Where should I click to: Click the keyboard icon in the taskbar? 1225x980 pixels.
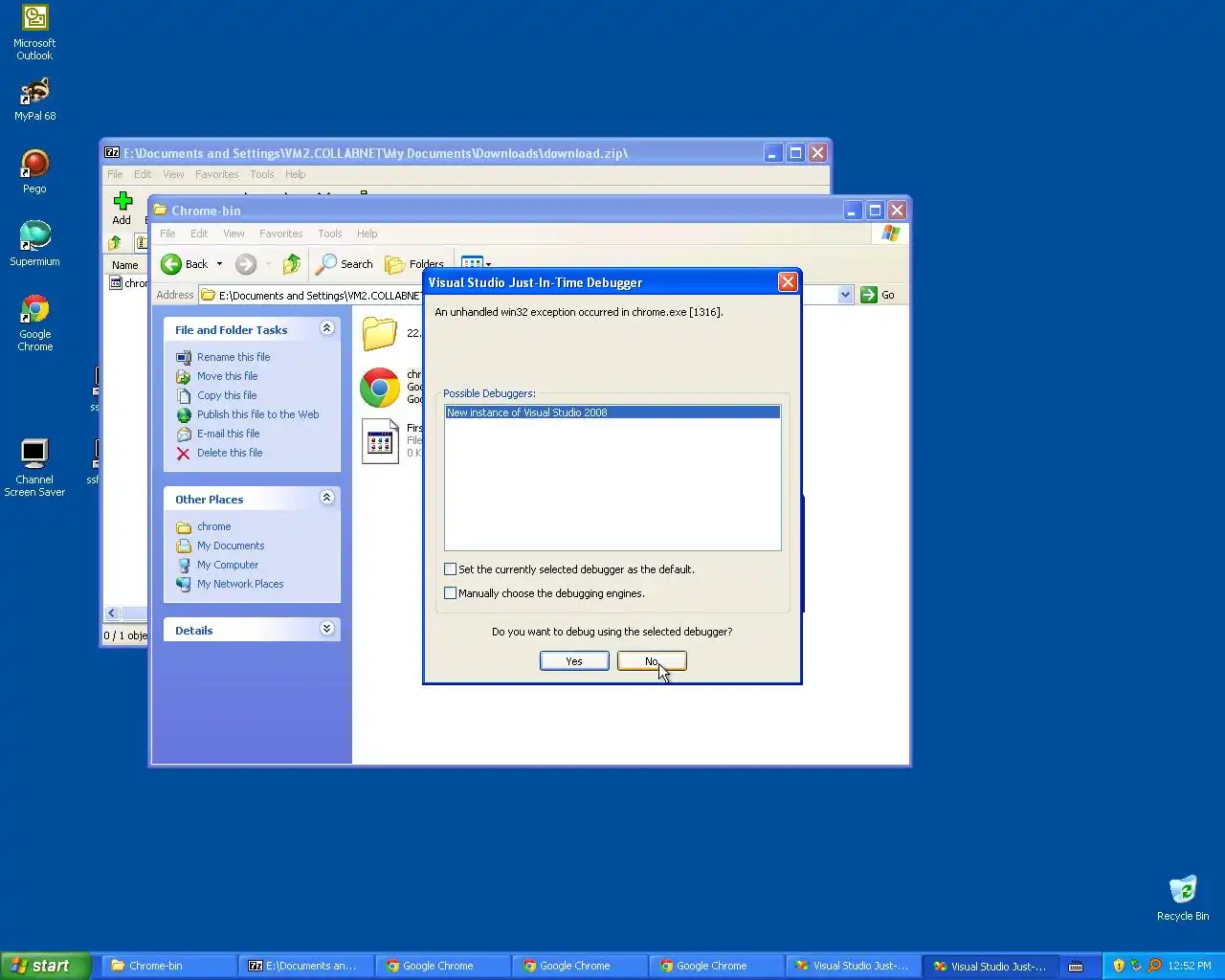(x=1076, y=966)
